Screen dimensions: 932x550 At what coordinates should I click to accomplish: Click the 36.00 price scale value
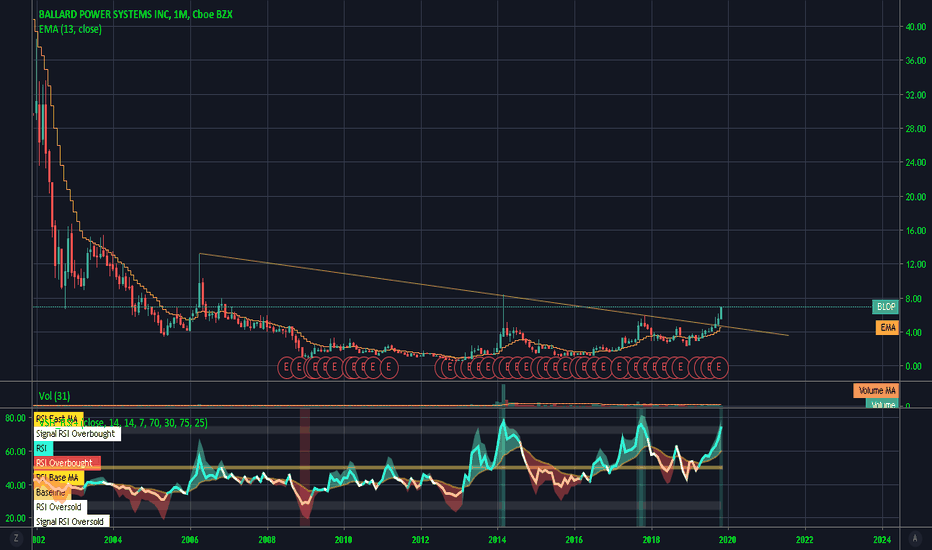[x=915, y=61]
